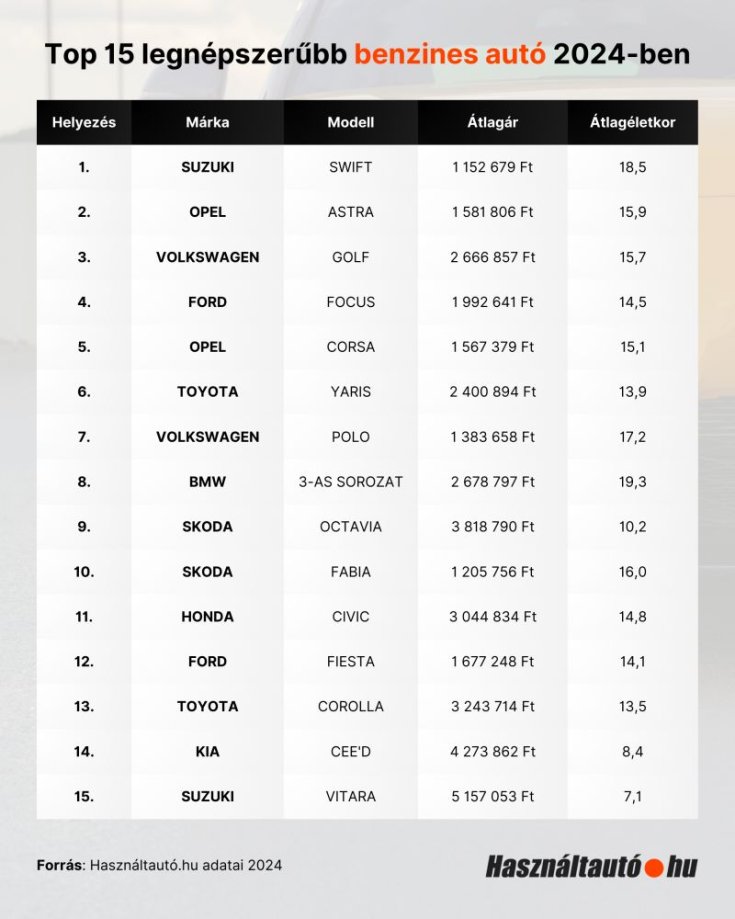Click the 3-AS SOROZAT model
Screen dimensions: 735x919
click(350, 482)
